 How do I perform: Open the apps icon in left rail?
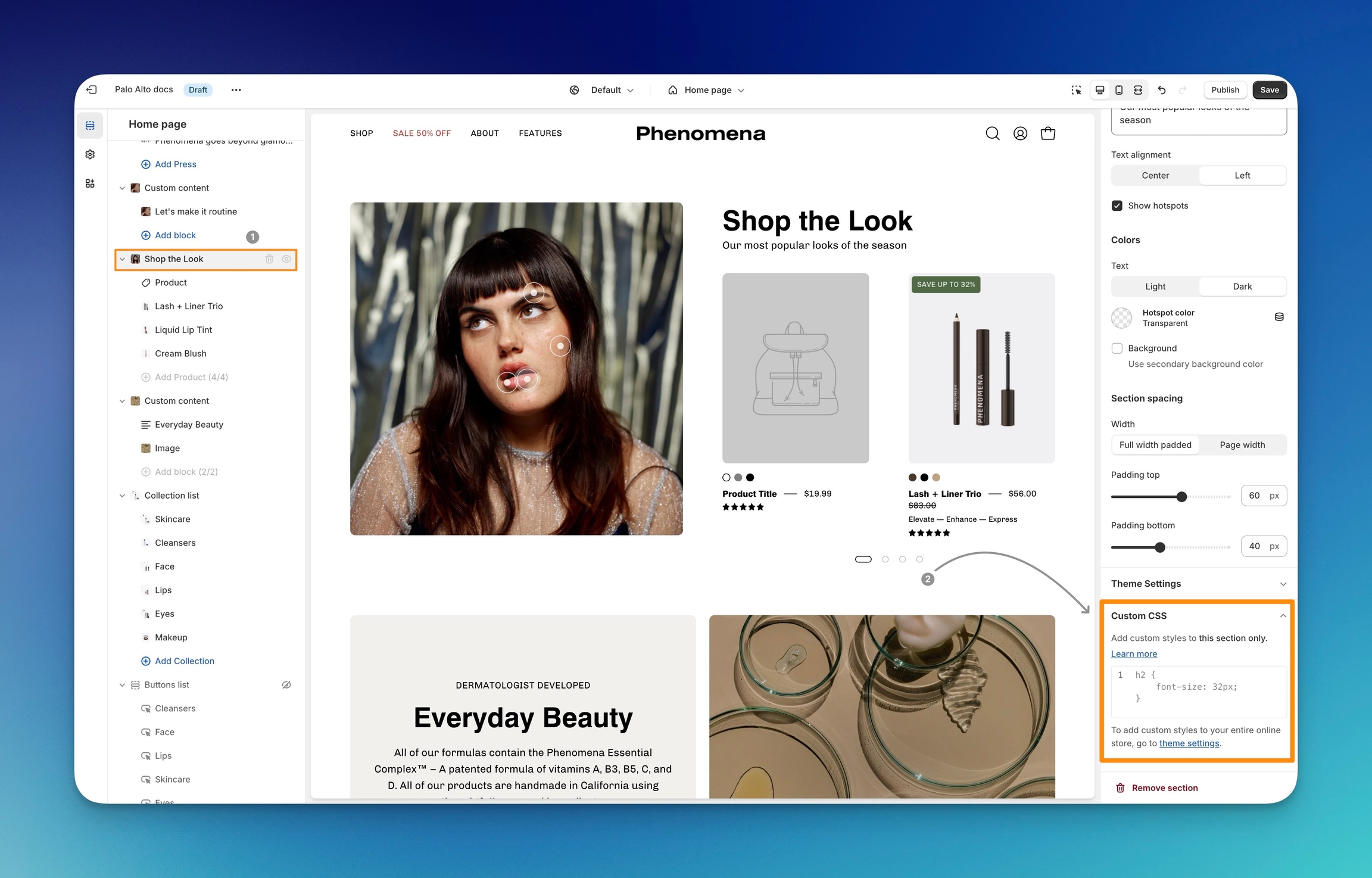[90, 183]
